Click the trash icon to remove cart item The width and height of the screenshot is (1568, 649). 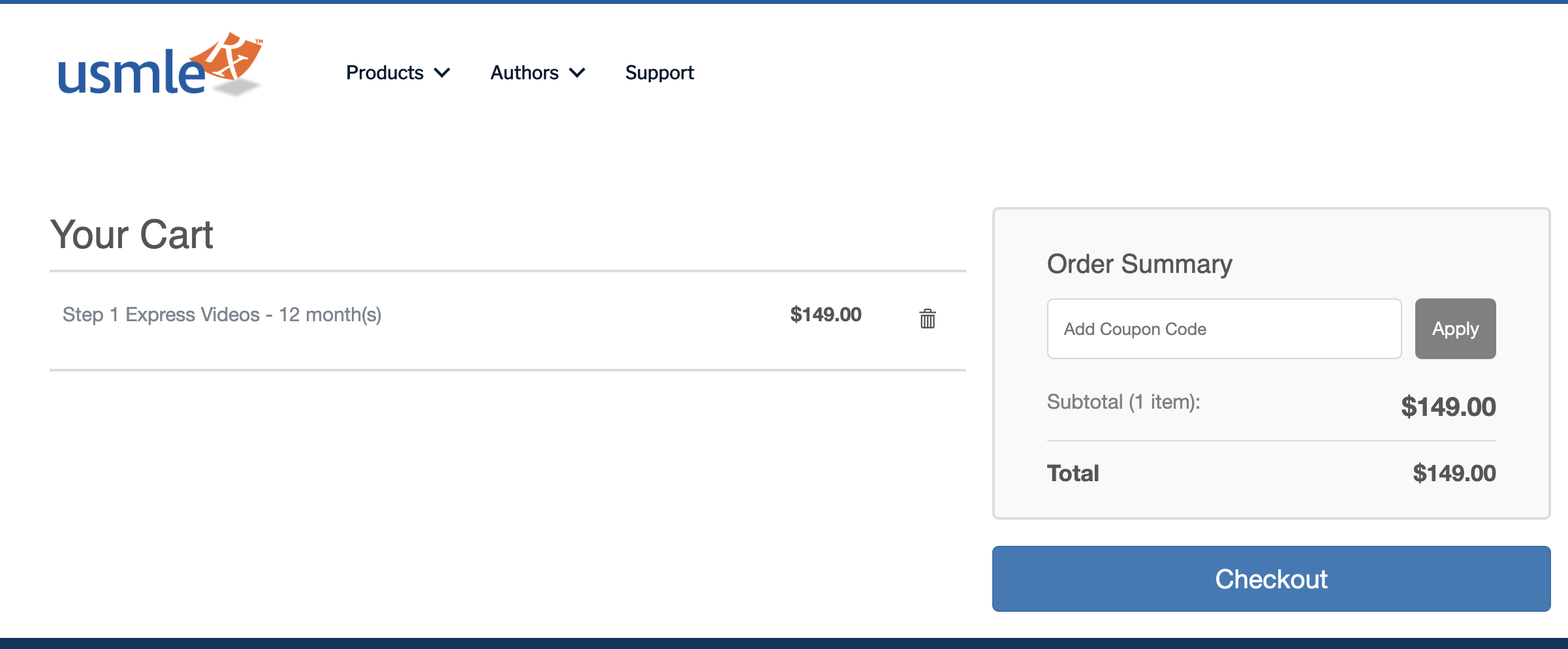pos(928,319)
